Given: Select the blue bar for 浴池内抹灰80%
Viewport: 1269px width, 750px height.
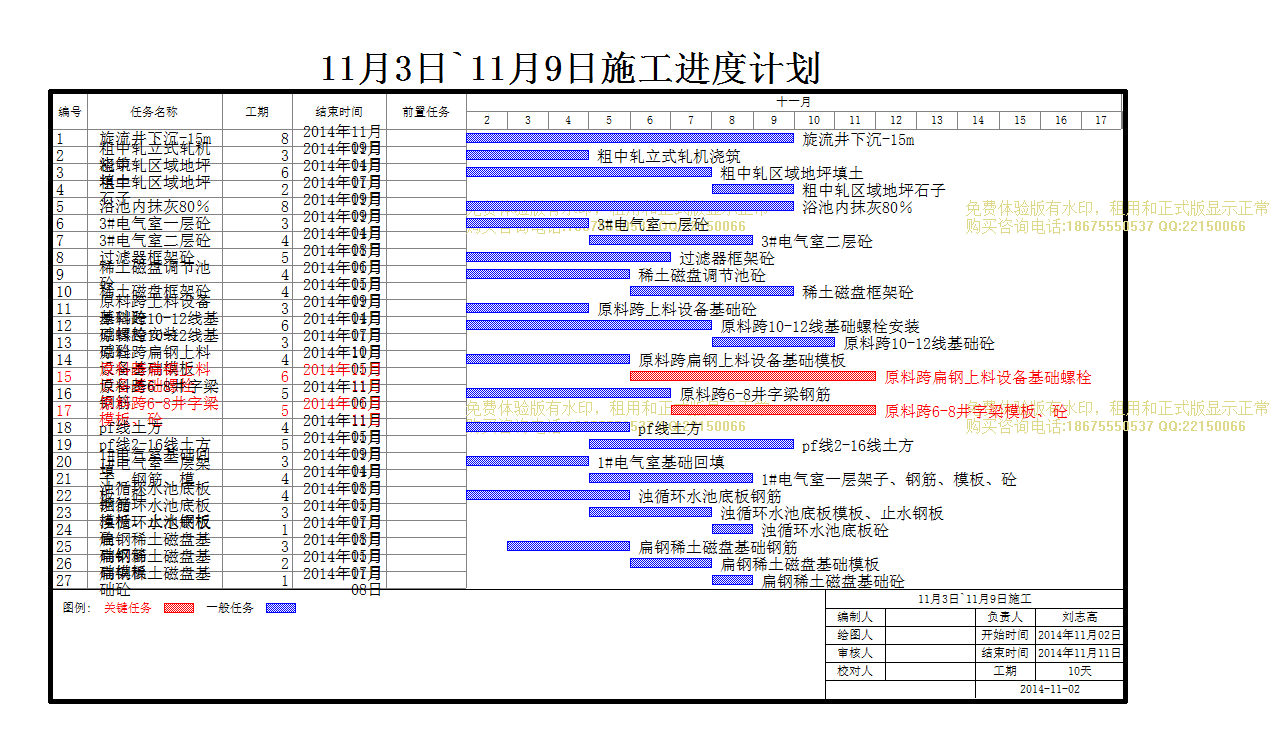Looking at the screenshot, I should (630, 206).
